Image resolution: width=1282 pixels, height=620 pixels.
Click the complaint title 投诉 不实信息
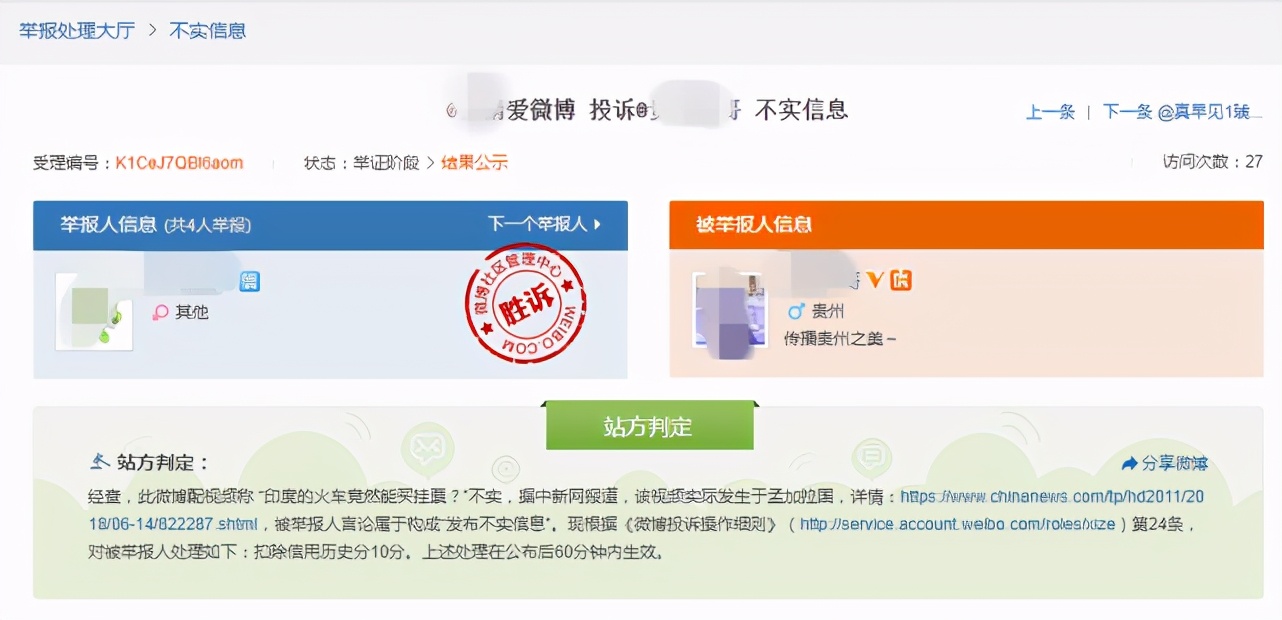(646, 110)
